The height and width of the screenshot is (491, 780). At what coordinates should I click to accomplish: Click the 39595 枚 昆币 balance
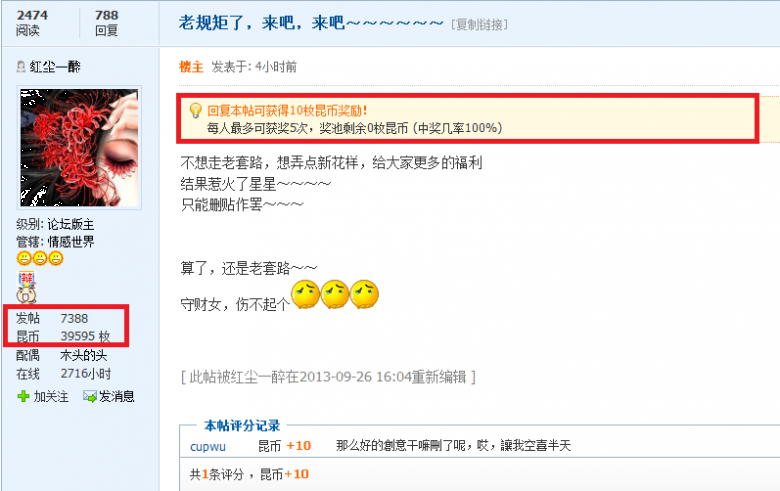[85, 336]
